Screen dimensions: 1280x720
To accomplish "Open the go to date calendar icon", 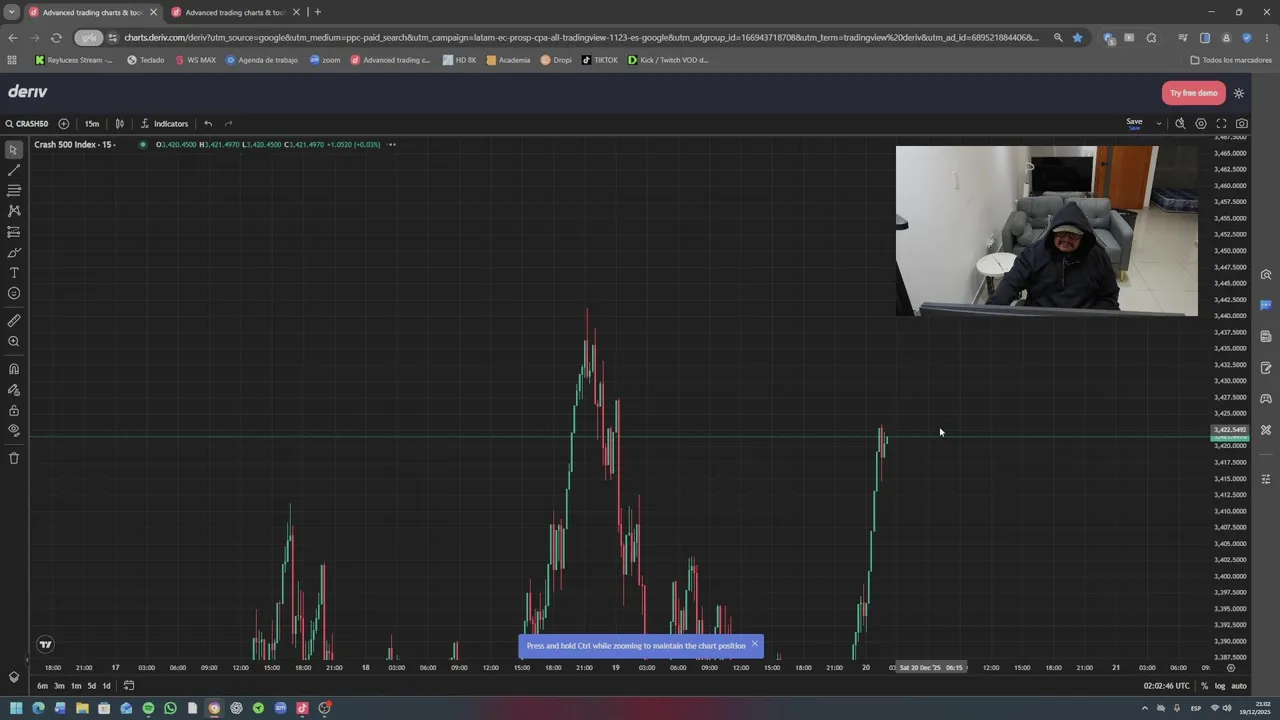I will click(129, 686).
